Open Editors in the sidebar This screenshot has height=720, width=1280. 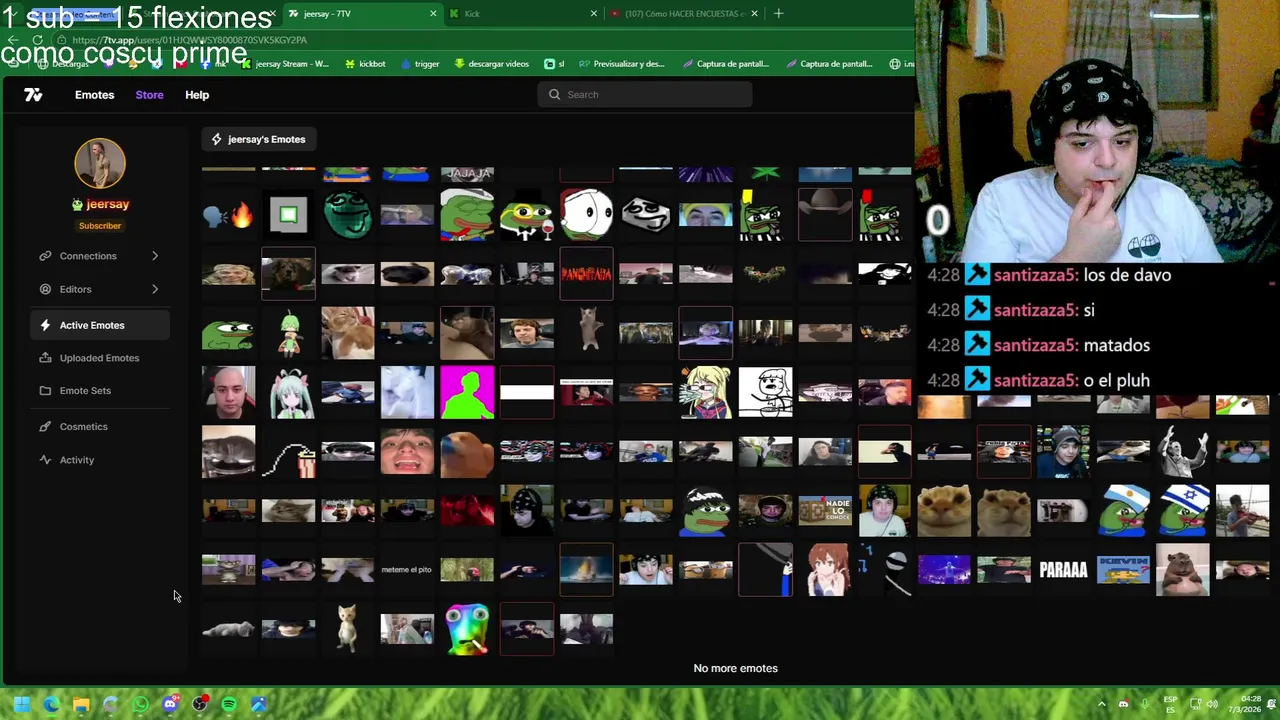coord(99,289)
